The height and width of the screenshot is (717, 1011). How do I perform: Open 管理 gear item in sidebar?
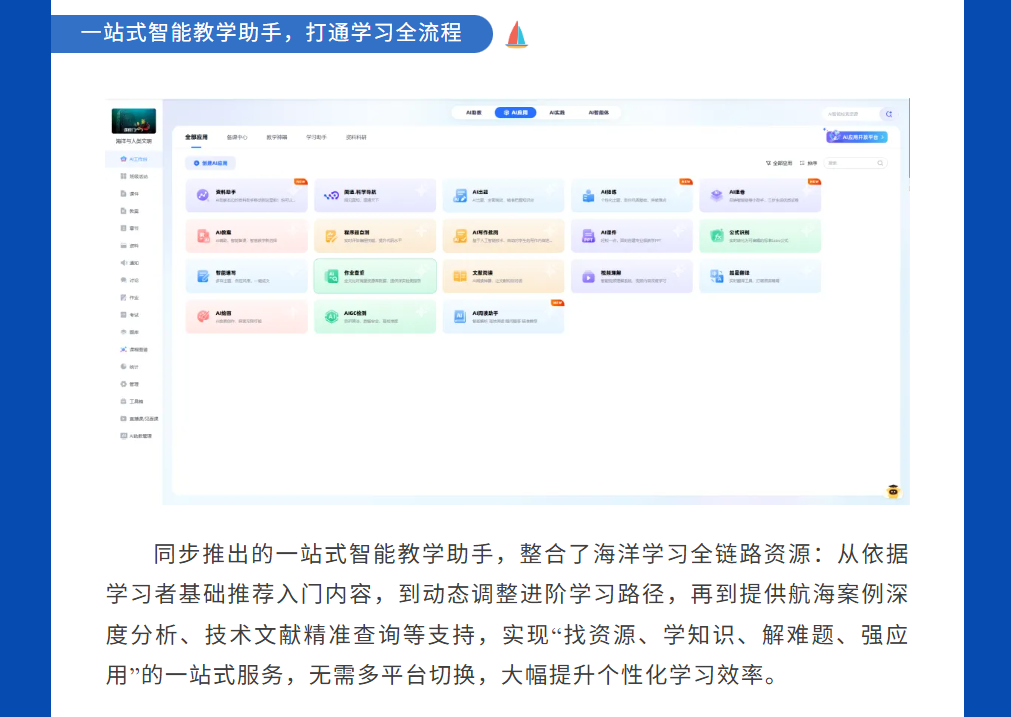pos(130,384)
